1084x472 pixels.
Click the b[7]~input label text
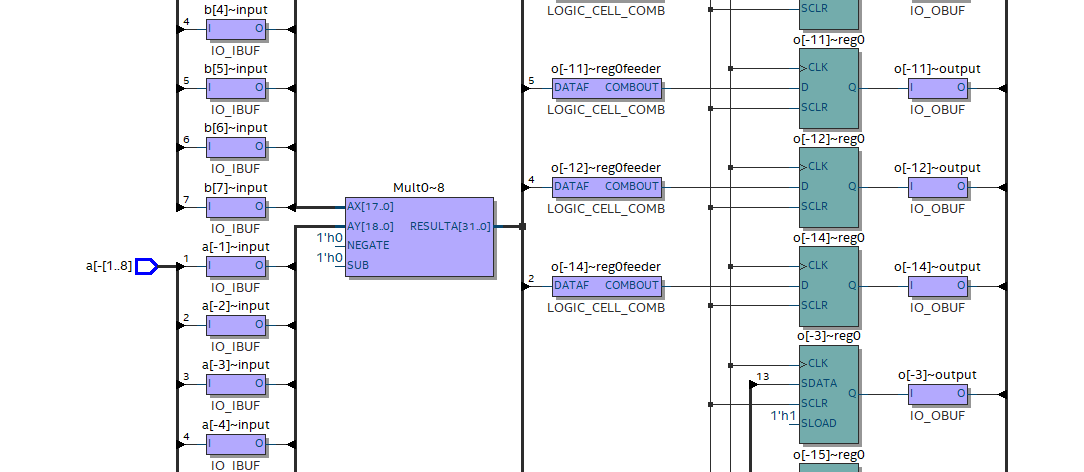click(x=236, y=188)
